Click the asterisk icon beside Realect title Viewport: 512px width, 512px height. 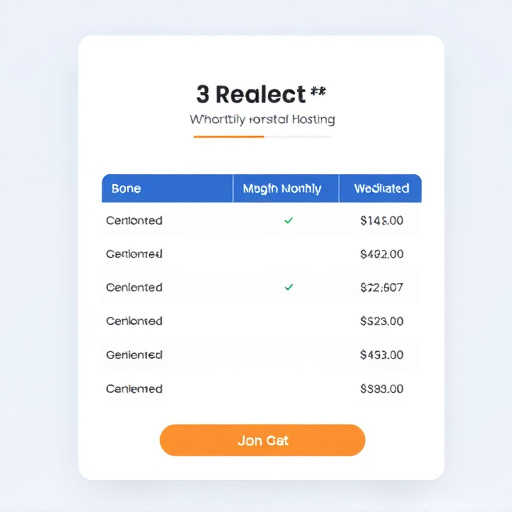point(318,91)
